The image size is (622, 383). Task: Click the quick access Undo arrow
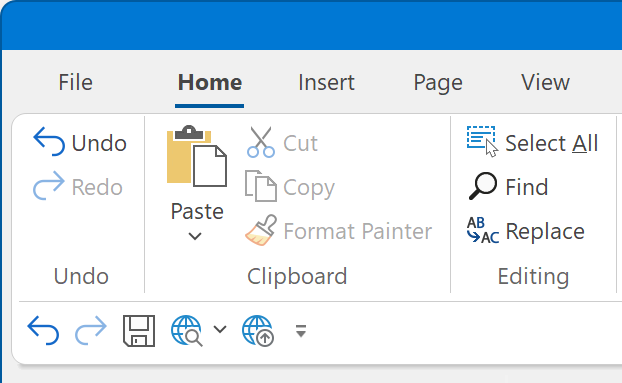point(43,330)
